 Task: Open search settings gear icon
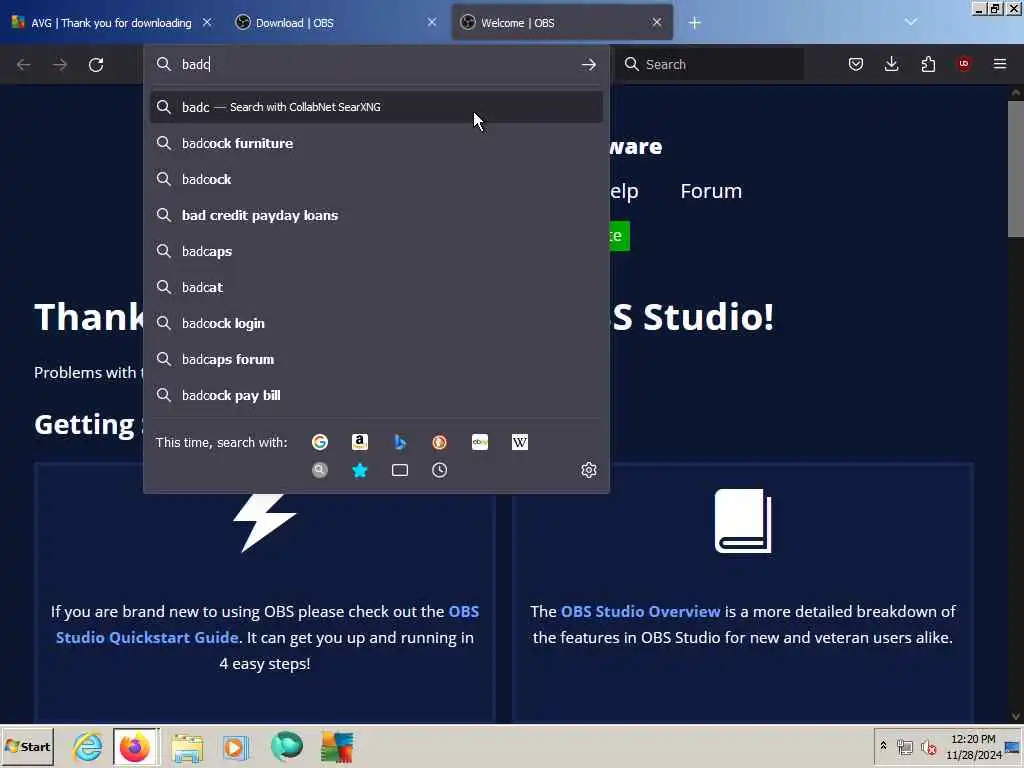588,470
